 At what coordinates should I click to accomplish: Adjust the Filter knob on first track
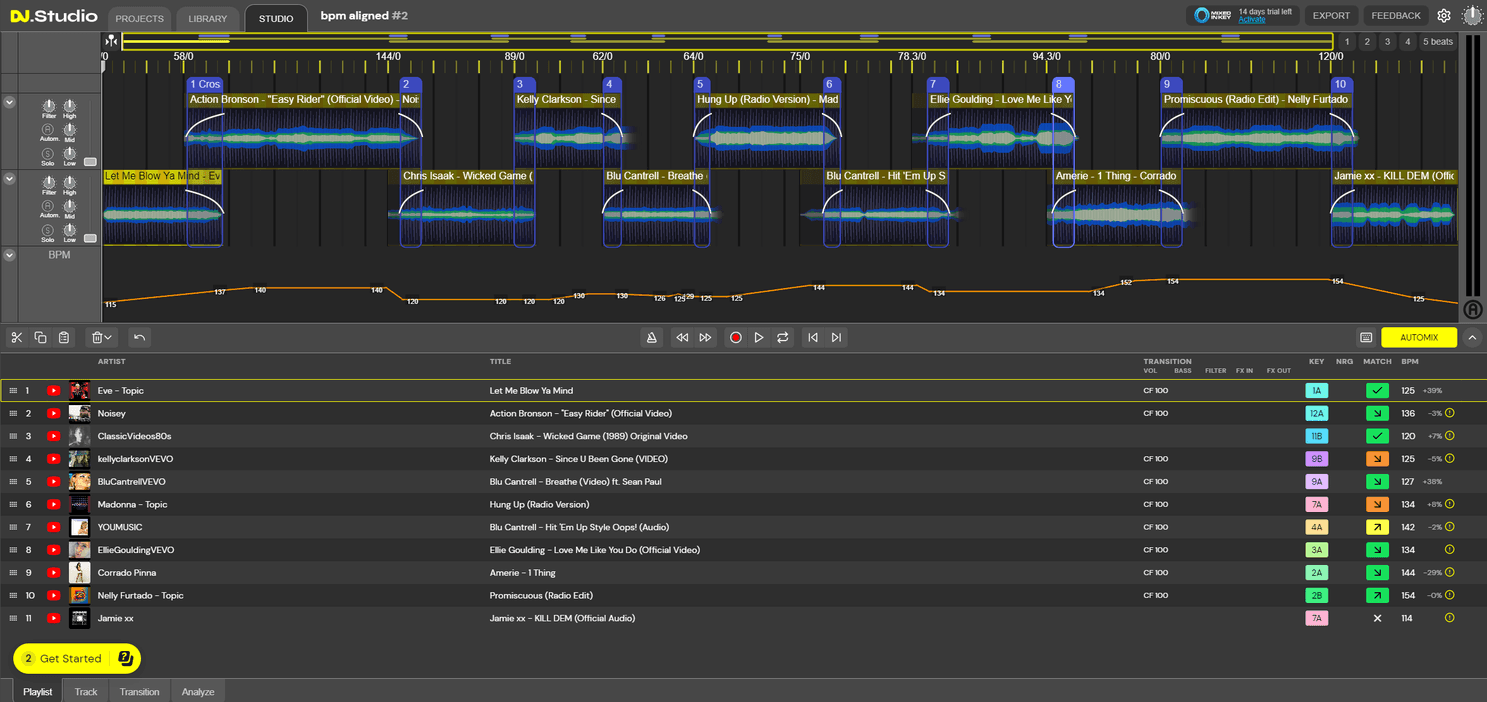pyautogui.click(x=48, y=106)
